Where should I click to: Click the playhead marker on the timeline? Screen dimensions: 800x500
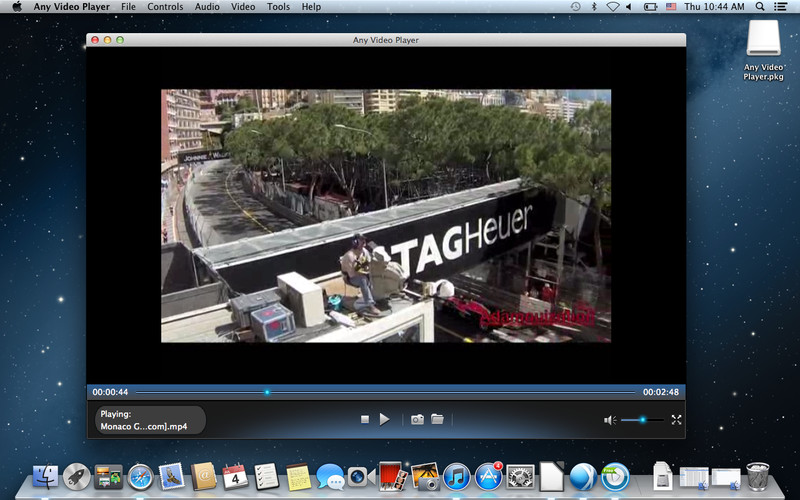point(267,392)
